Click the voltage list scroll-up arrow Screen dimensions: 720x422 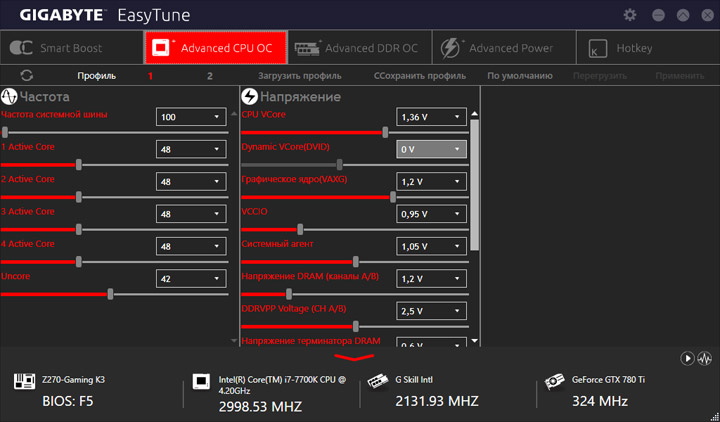click(x=475, y=113)
